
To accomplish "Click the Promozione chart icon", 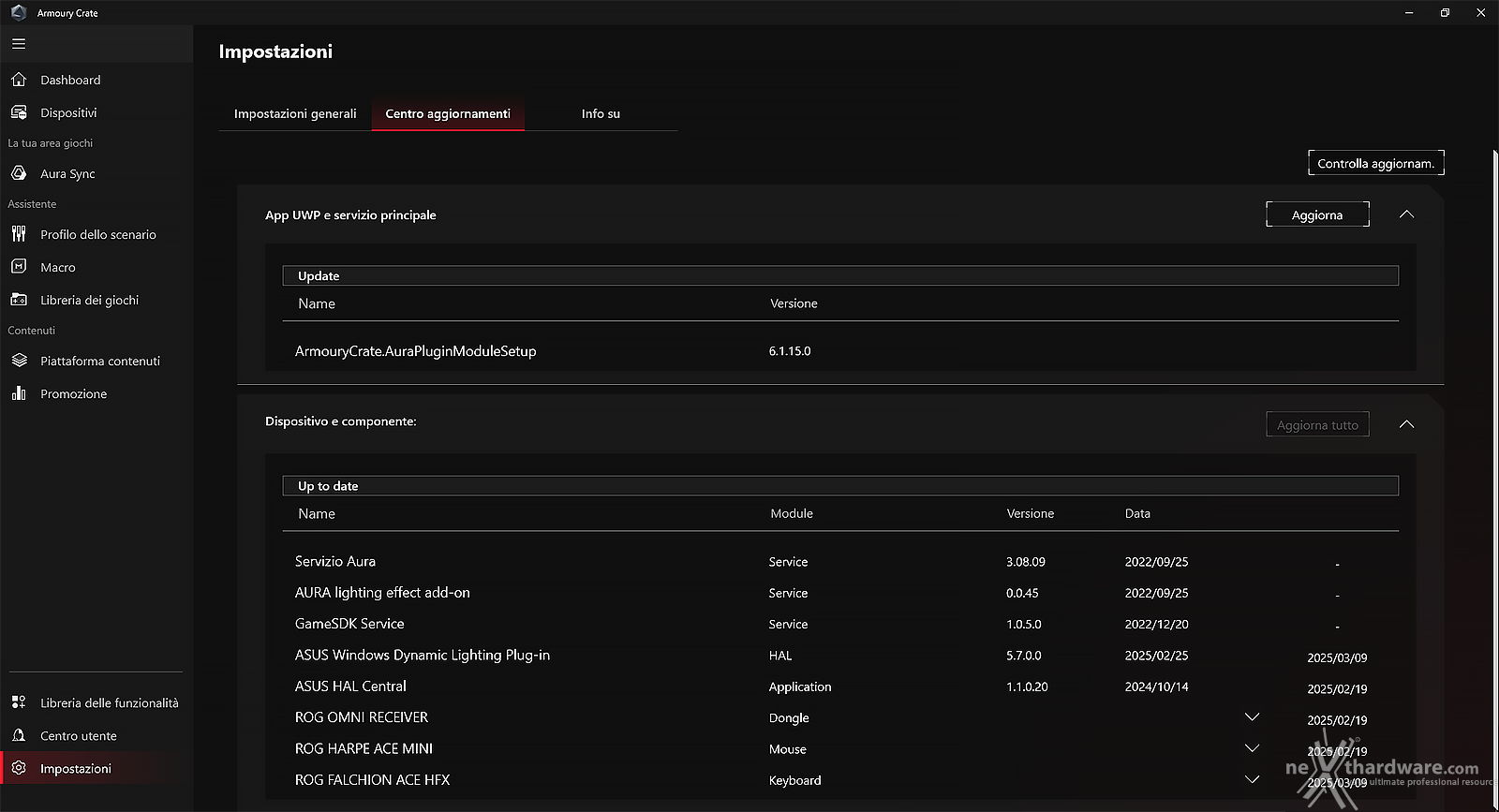I will point(19,393).
